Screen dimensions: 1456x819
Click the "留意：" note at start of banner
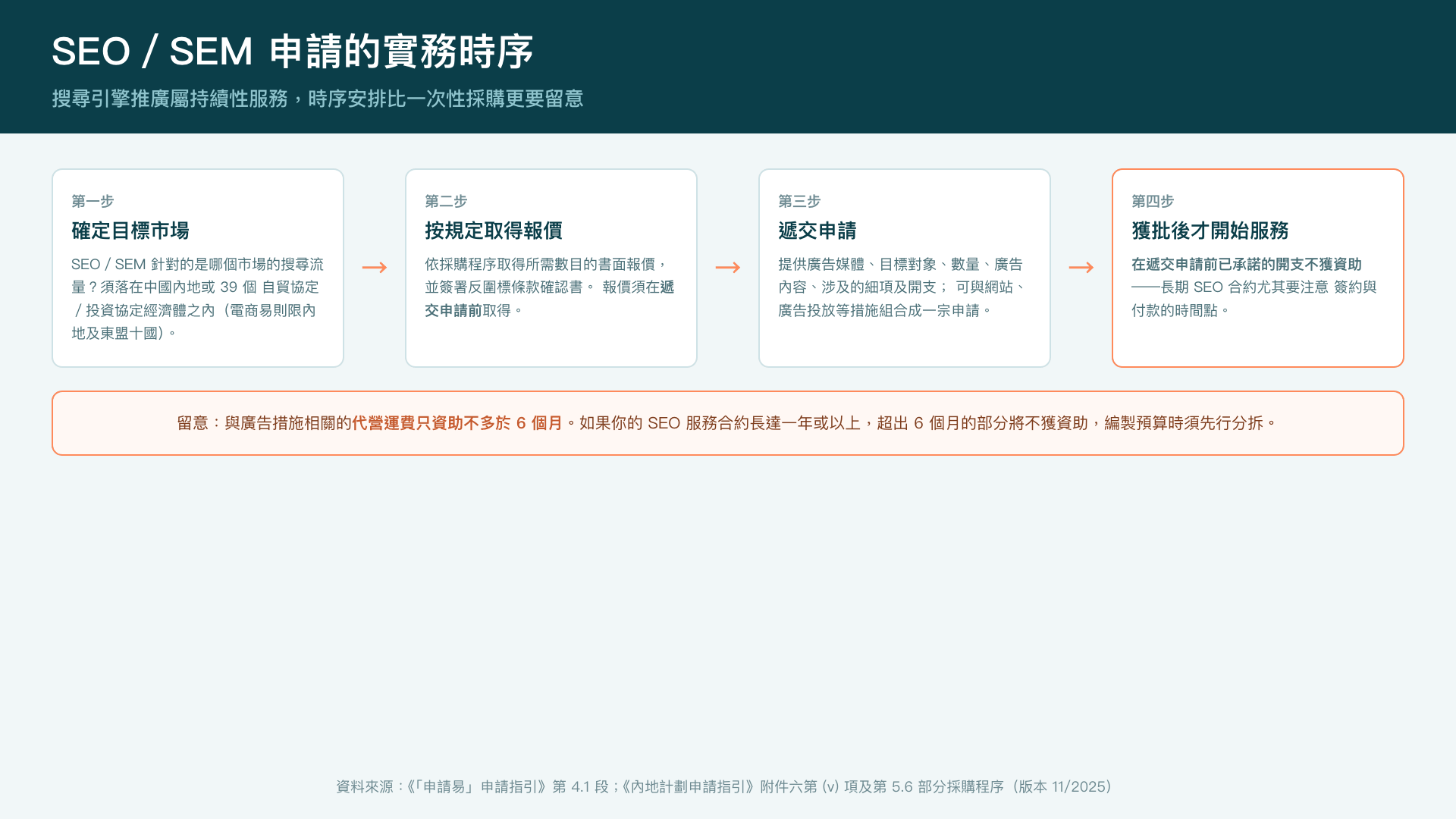(x=200, y=423)
